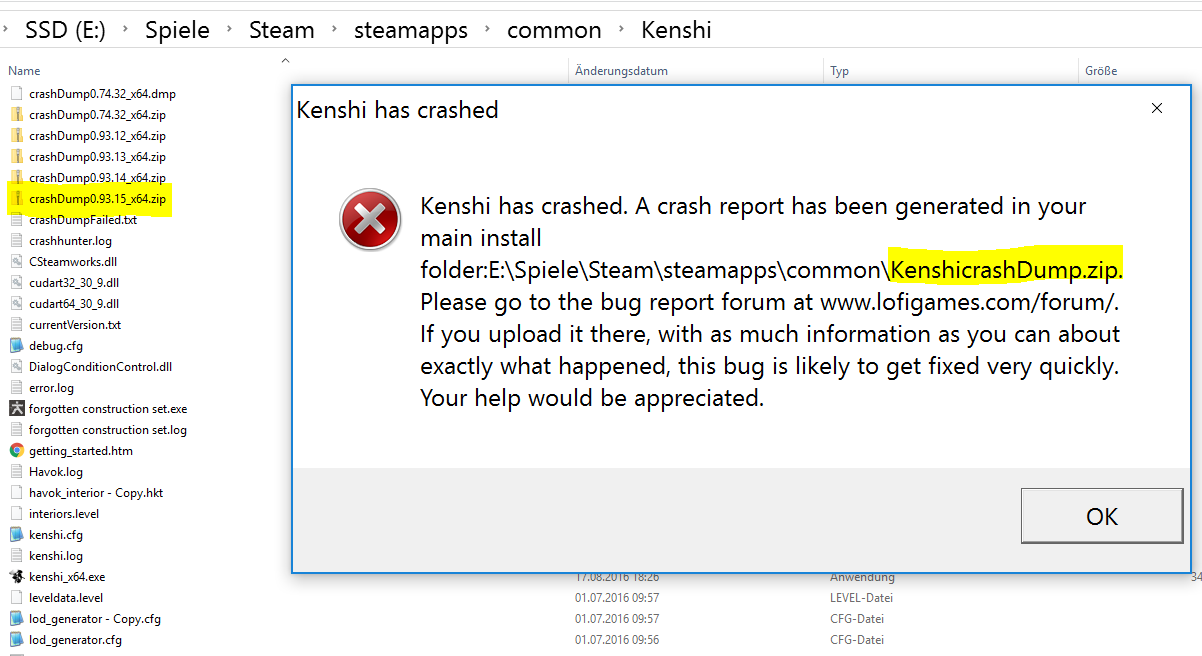Select lod_generator - Copy.cfg icon
This screenshot has height=656, width=1202.
coord(16,618)
